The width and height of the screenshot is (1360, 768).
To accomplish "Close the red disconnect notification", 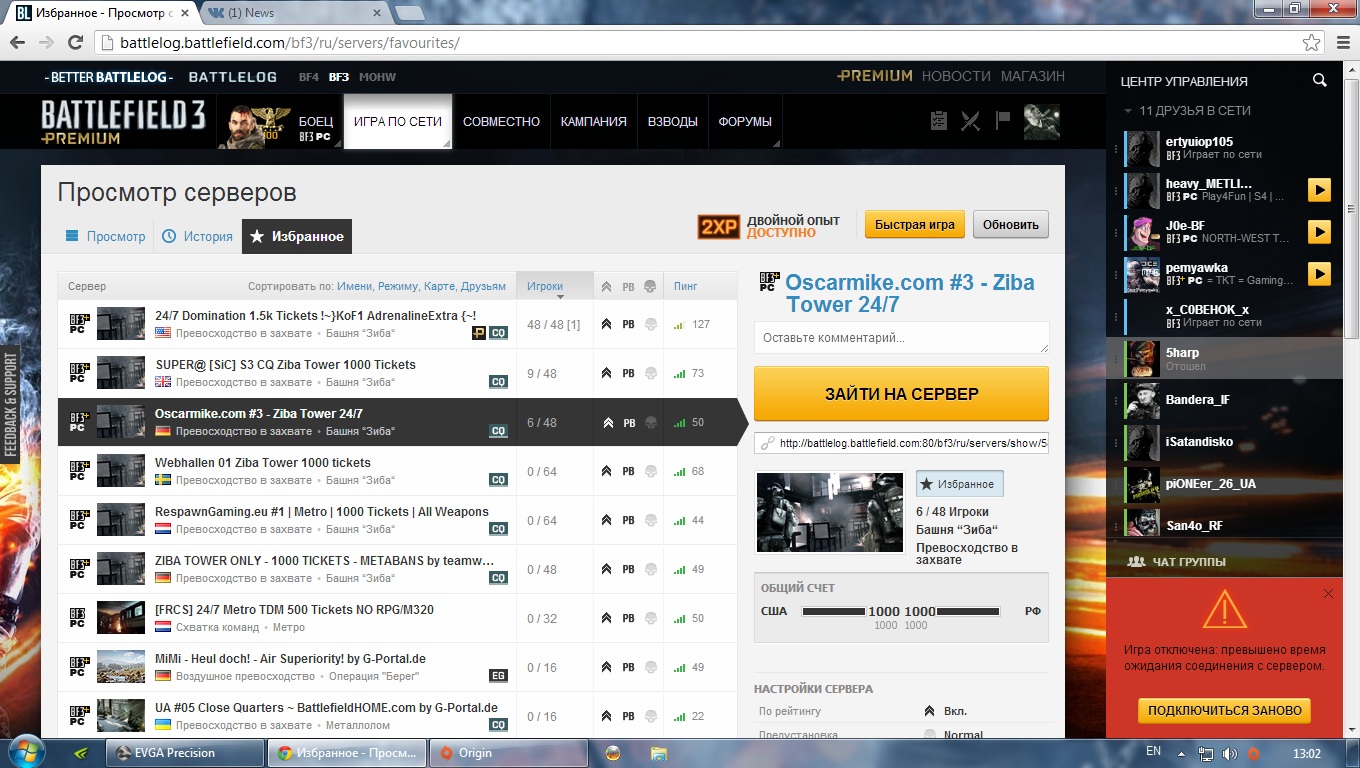I will 1328,593.
